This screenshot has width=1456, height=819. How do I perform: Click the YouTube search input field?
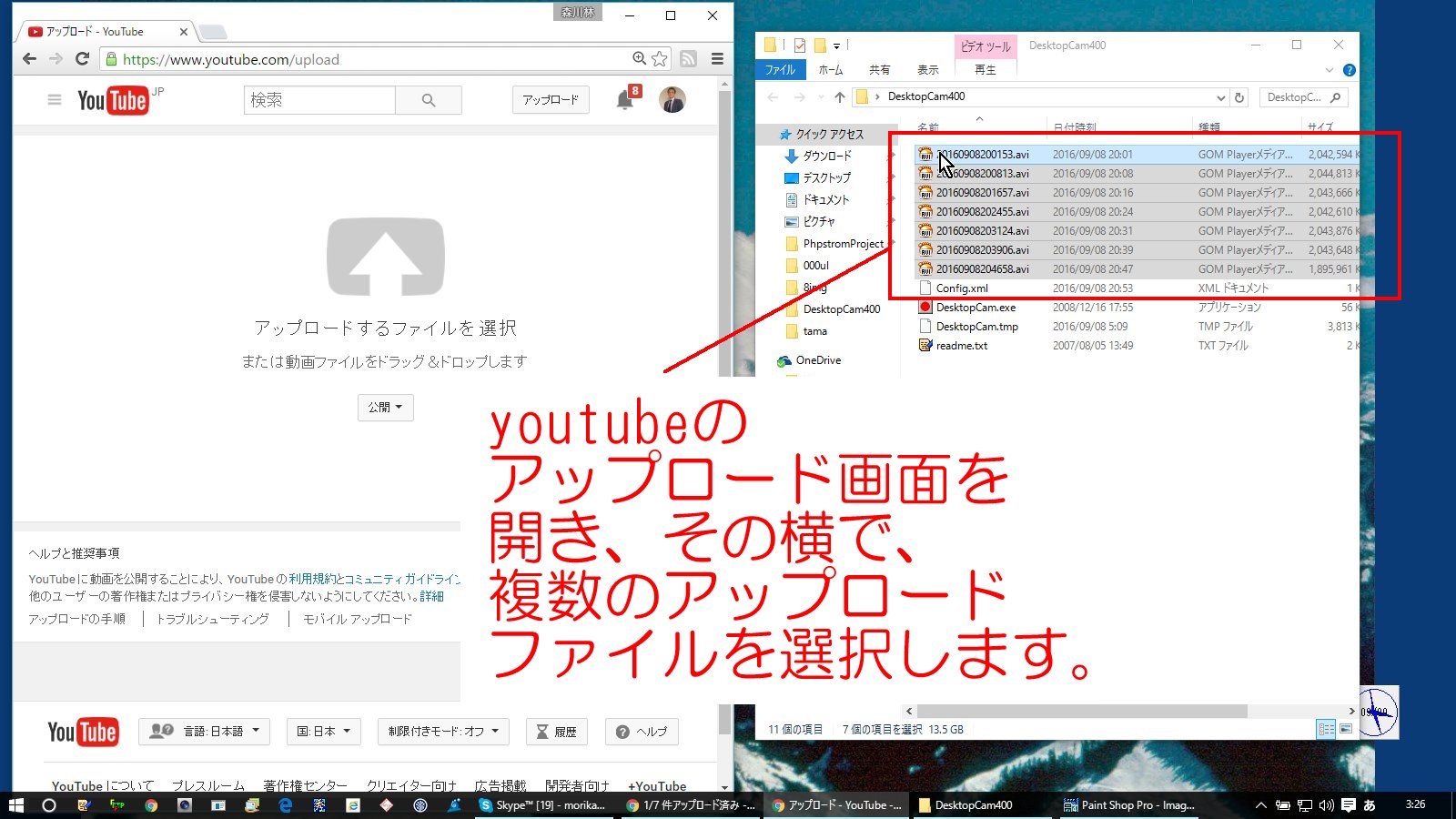(319, 100)
